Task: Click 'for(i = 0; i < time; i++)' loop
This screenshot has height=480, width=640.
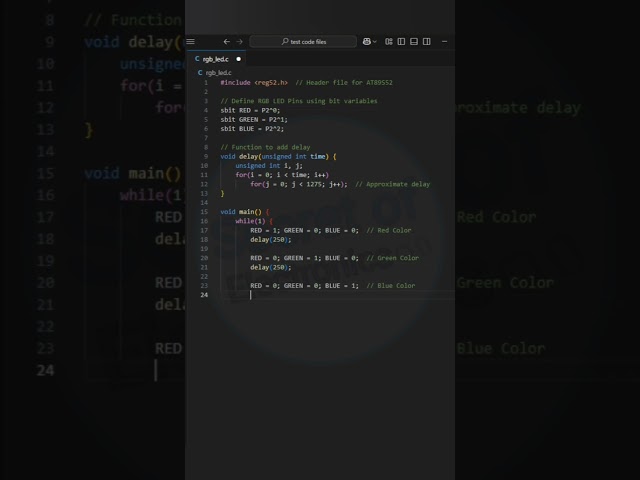Action: (282, 175)
